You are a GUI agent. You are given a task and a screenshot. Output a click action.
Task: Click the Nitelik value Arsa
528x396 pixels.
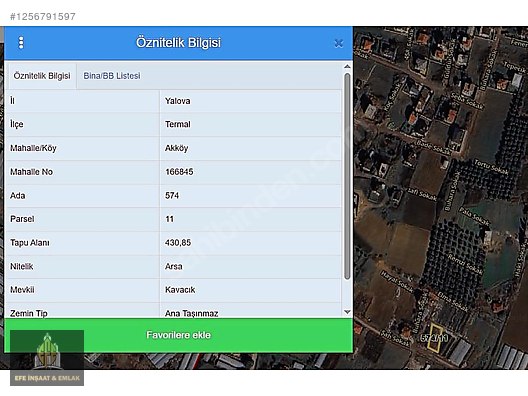173,266
